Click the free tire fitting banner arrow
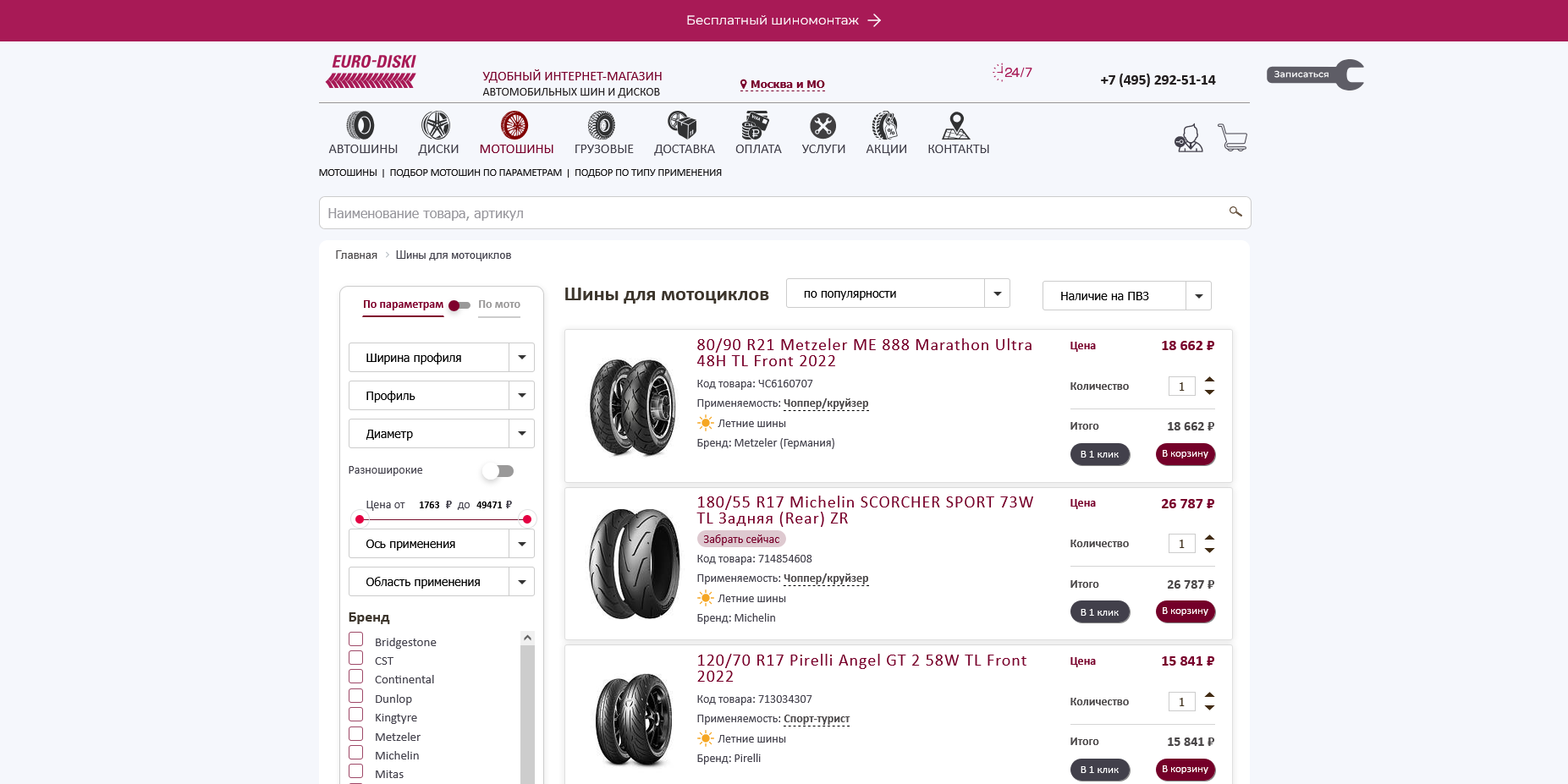The height and width of the screenshot is (784, 1568). point(875,20)
